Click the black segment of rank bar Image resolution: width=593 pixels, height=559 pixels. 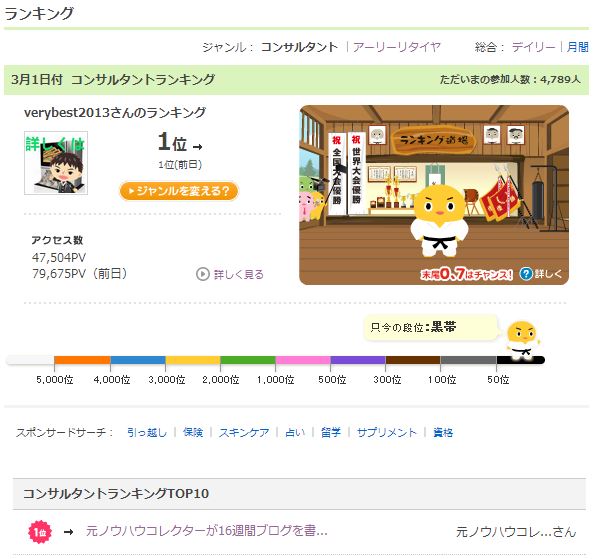(x=520, y=360)
